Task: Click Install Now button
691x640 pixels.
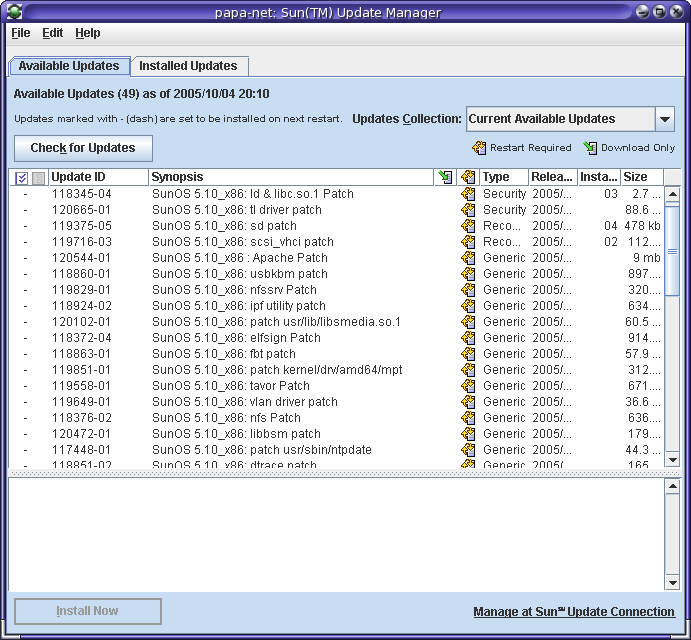Action: [88, 611]
